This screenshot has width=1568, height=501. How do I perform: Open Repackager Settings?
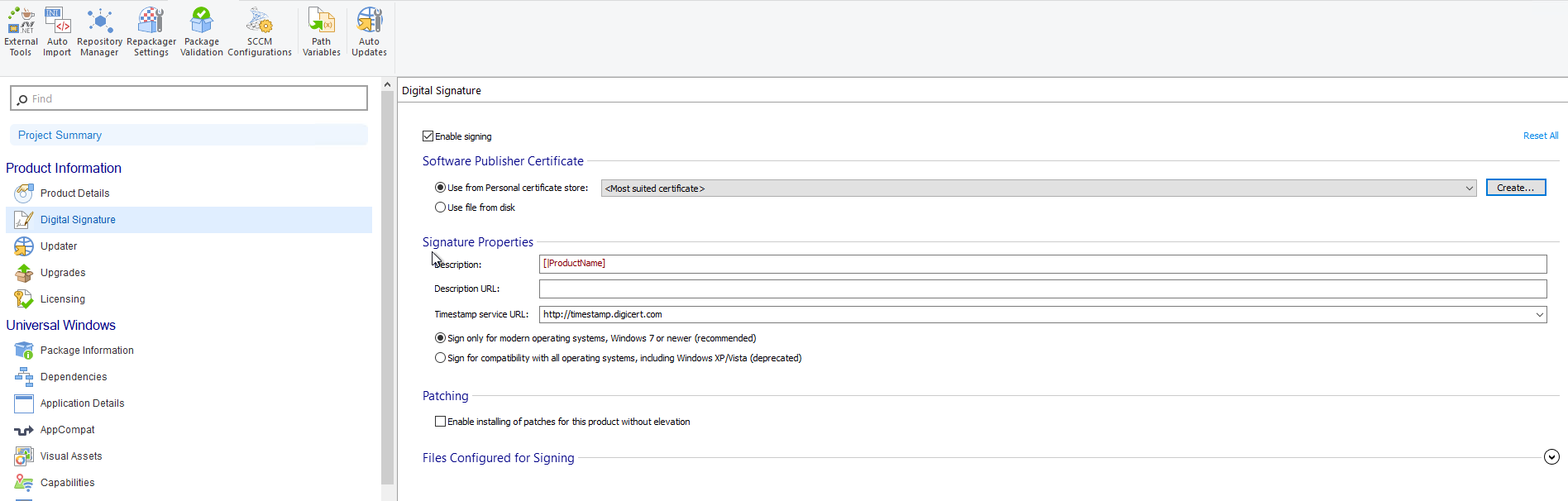pyautogui.click(x=151, y=32)
